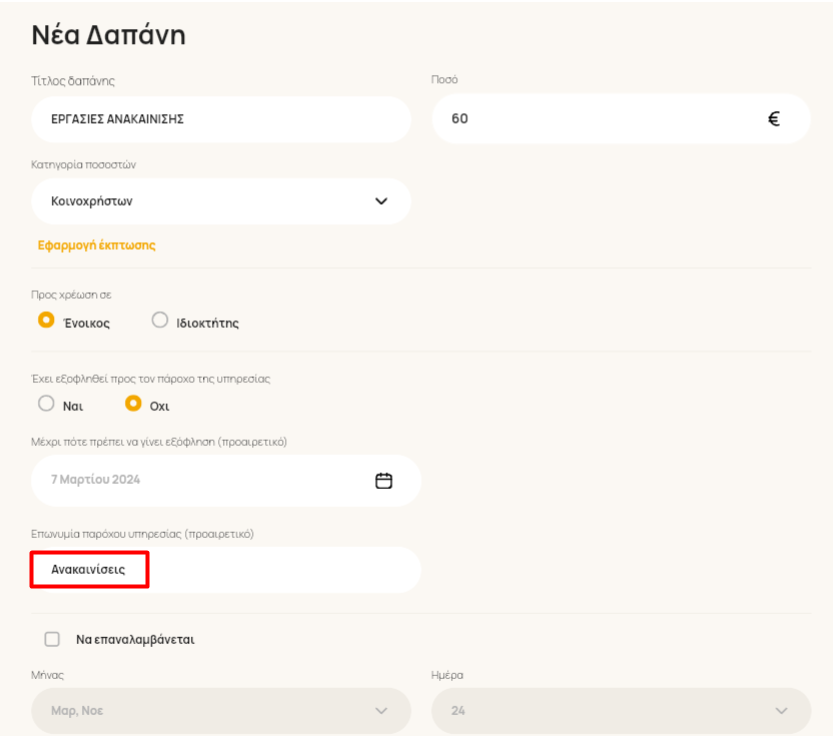Focus the Επωνυμία παρόχου υπηρεσίας field

(226, 570)
